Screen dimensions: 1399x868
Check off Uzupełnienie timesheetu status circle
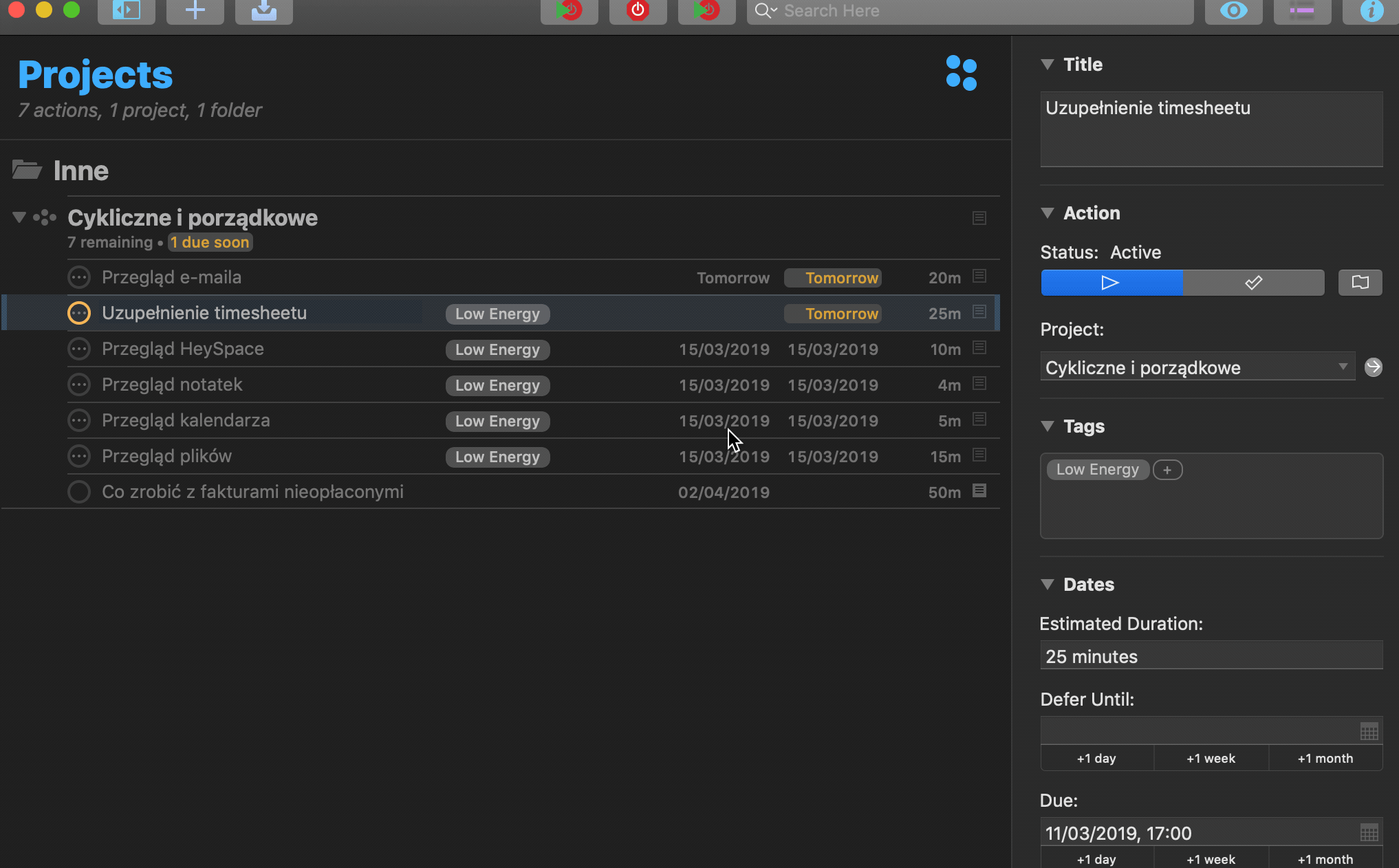click(79, 313)
